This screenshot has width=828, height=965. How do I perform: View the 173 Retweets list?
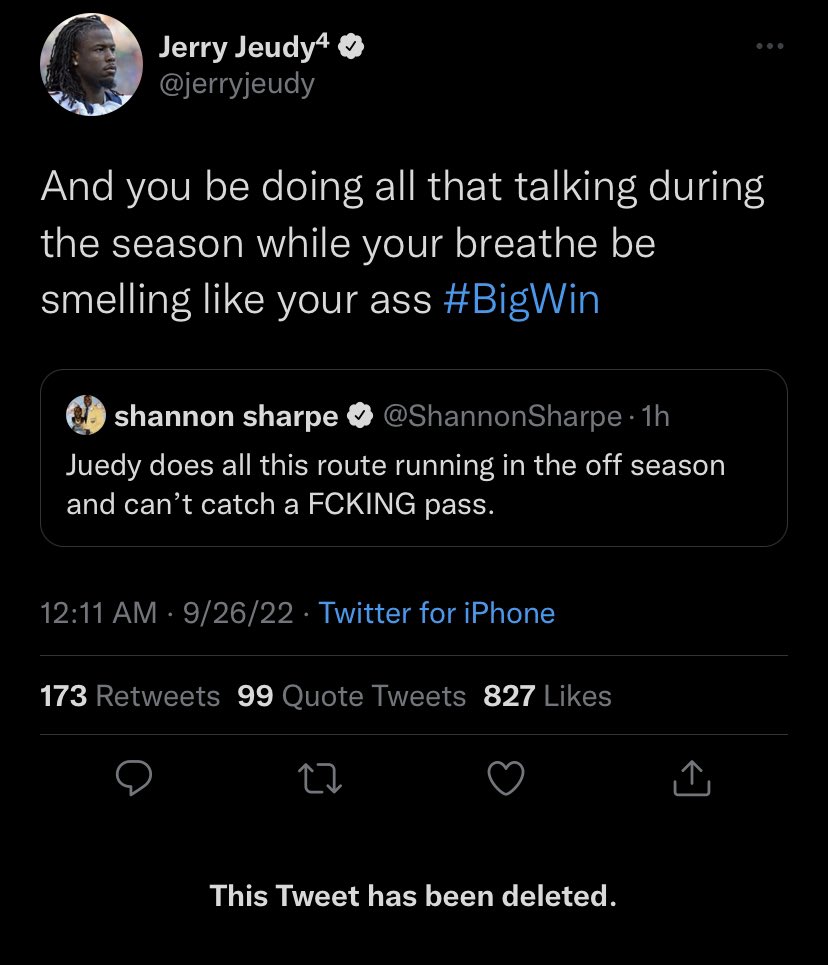click(x=130, y=696)
